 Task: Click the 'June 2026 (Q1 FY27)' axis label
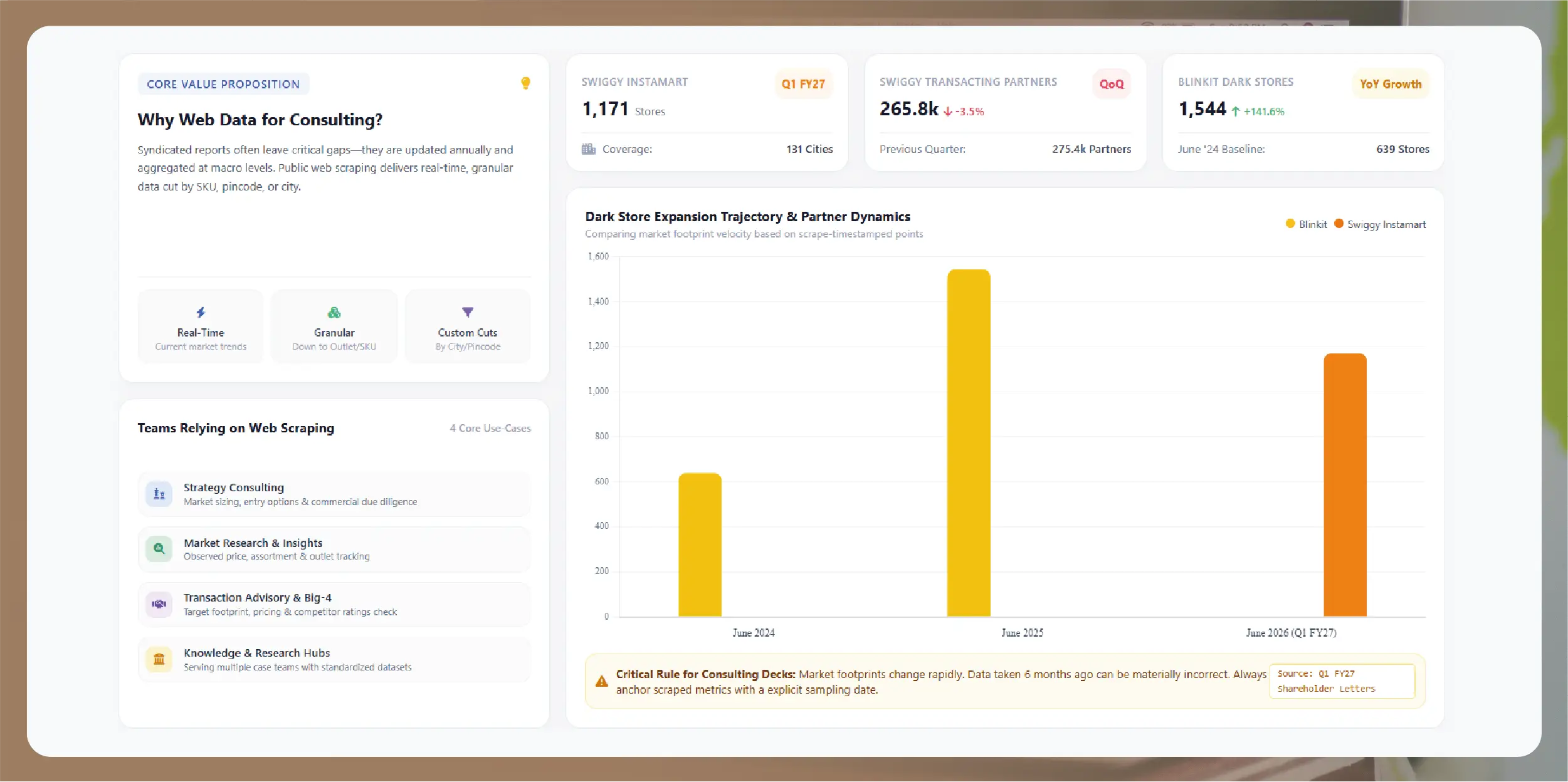[1291, 633]
